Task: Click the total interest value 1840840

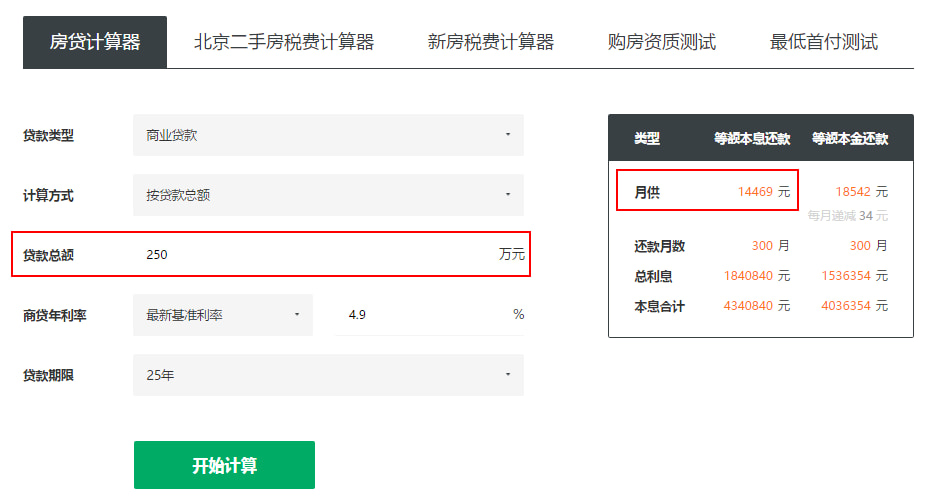Action: coord(748,276)
